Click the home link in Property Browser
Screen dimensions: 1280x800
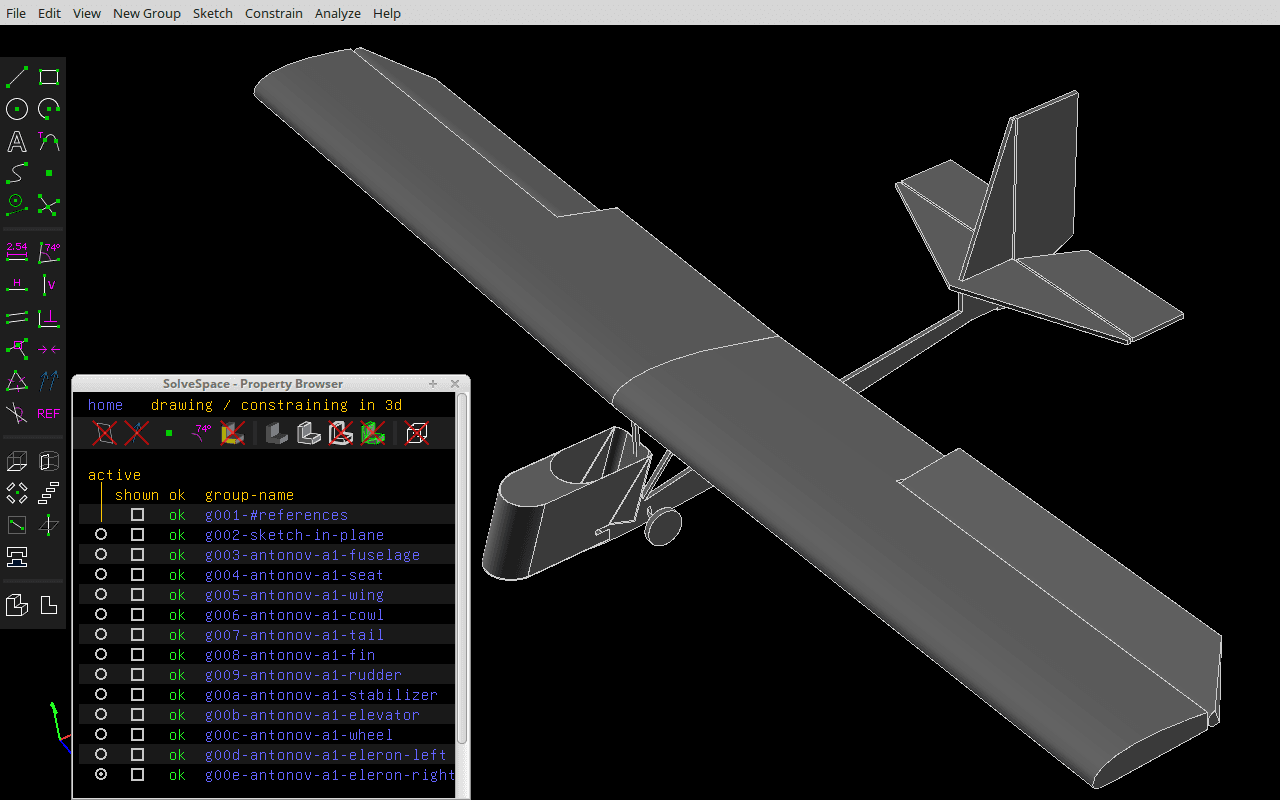tap(105, 405)
